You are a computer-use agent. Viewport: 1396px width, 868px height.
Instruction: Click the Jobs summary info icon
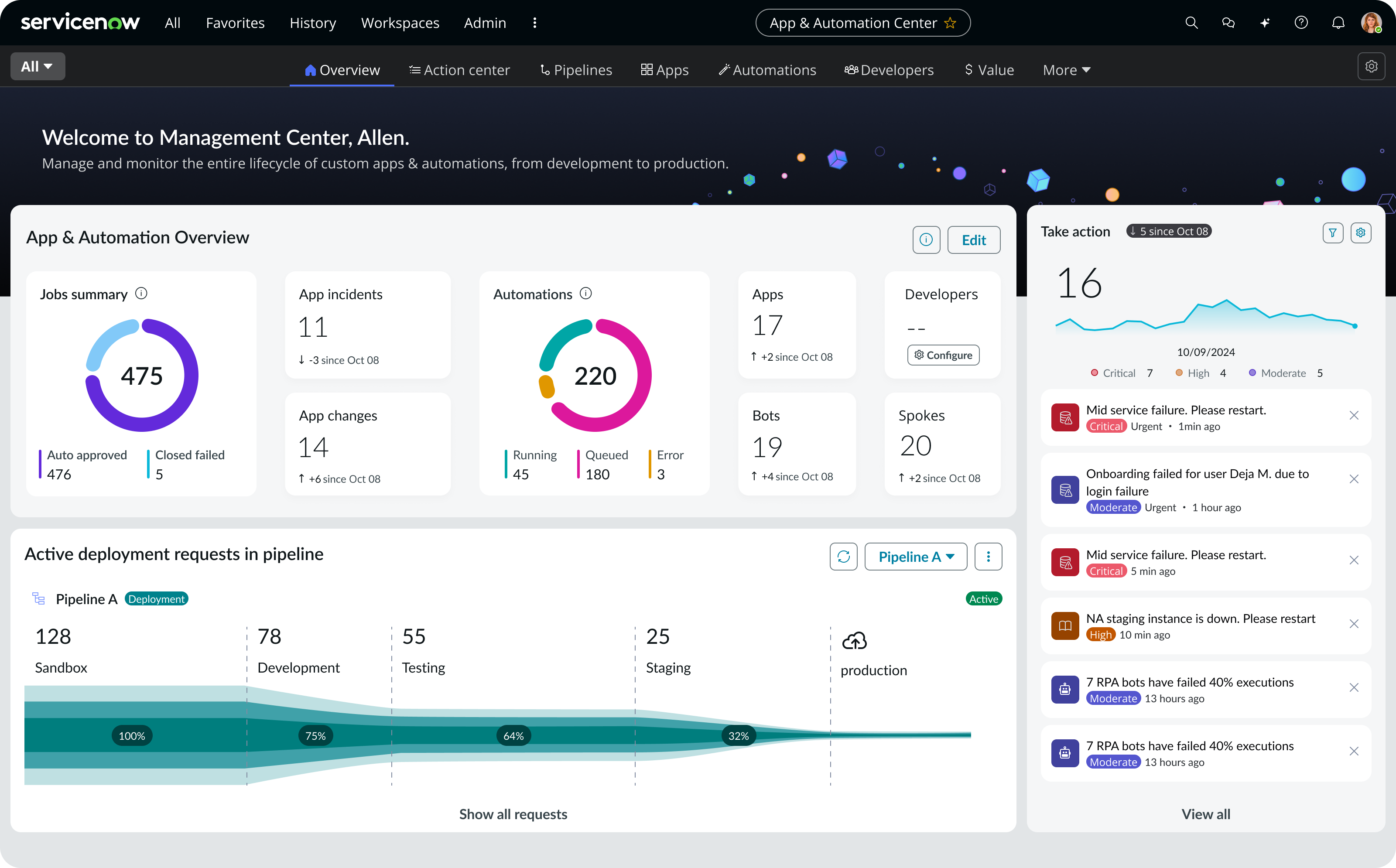141,294
